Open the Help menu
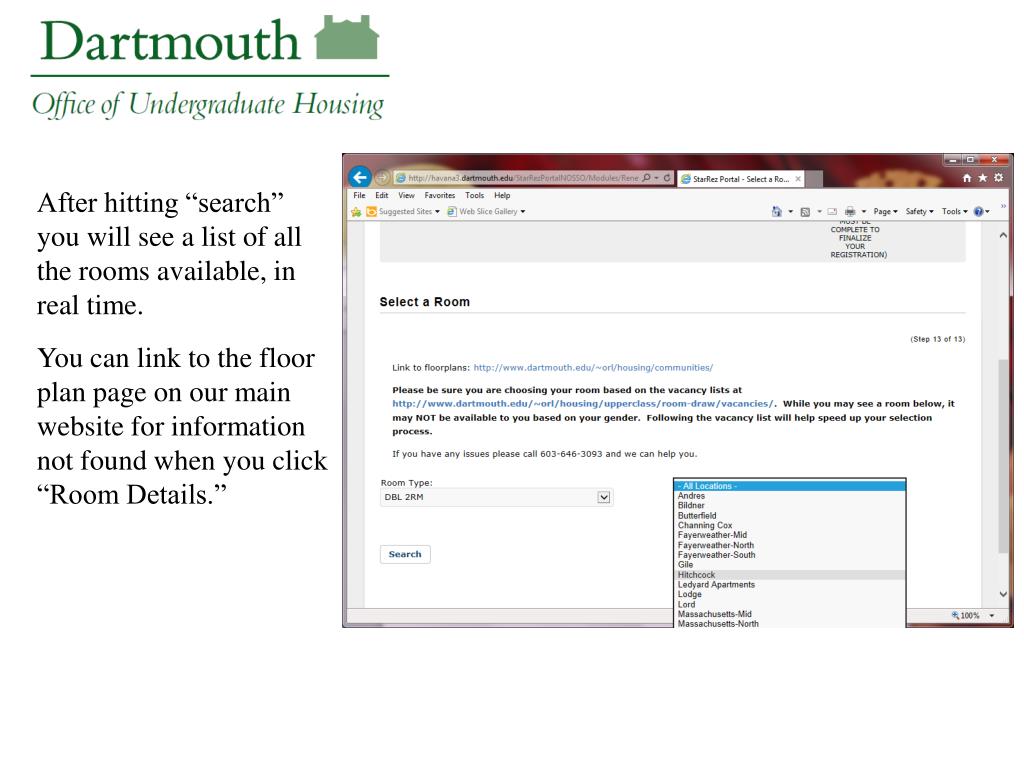Image resolution: width=1024 pixels, height=768 pixels. [502, 195]
